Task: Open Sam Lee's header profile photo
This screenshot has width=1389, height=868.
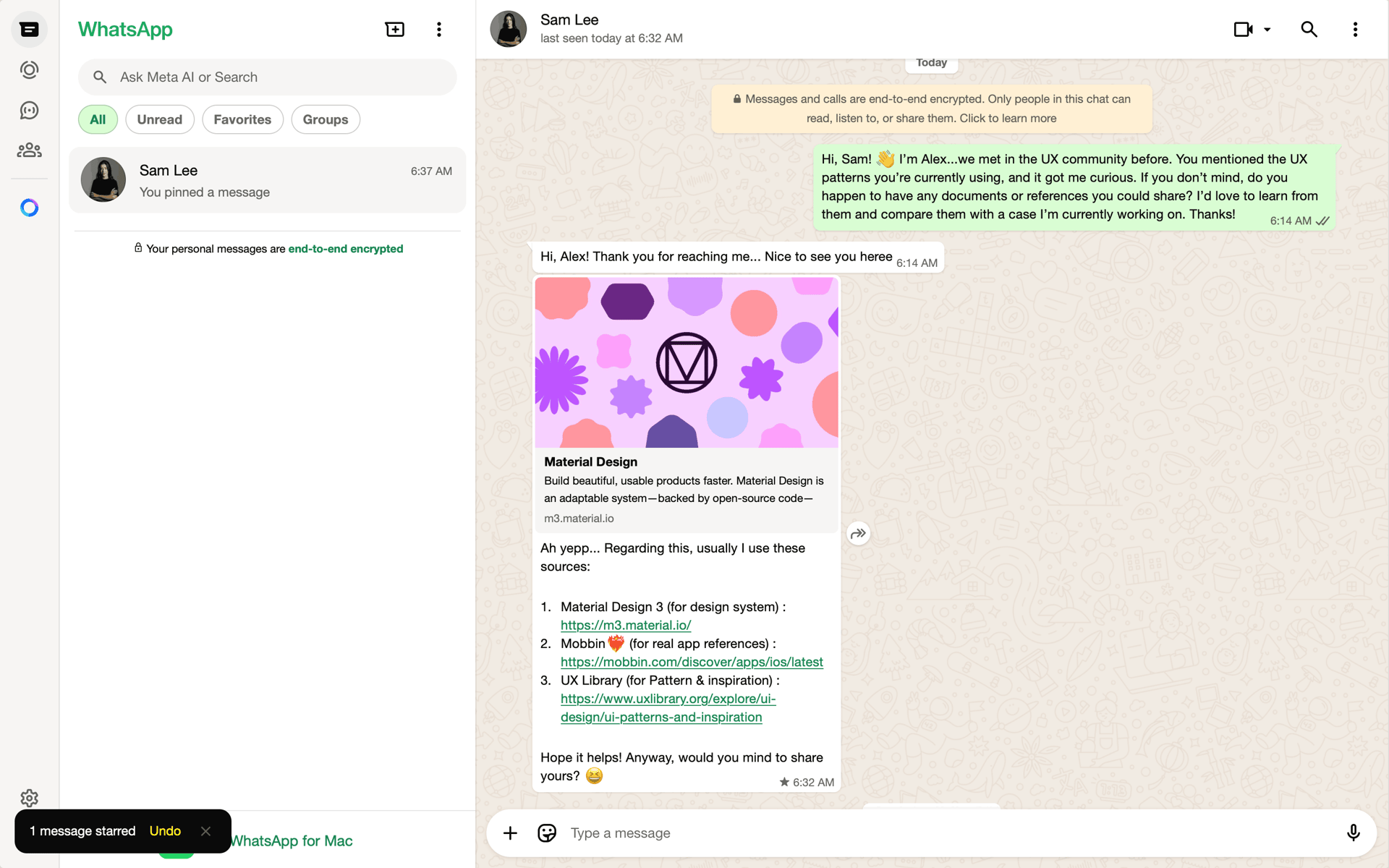Action: [x=509, y=30]
